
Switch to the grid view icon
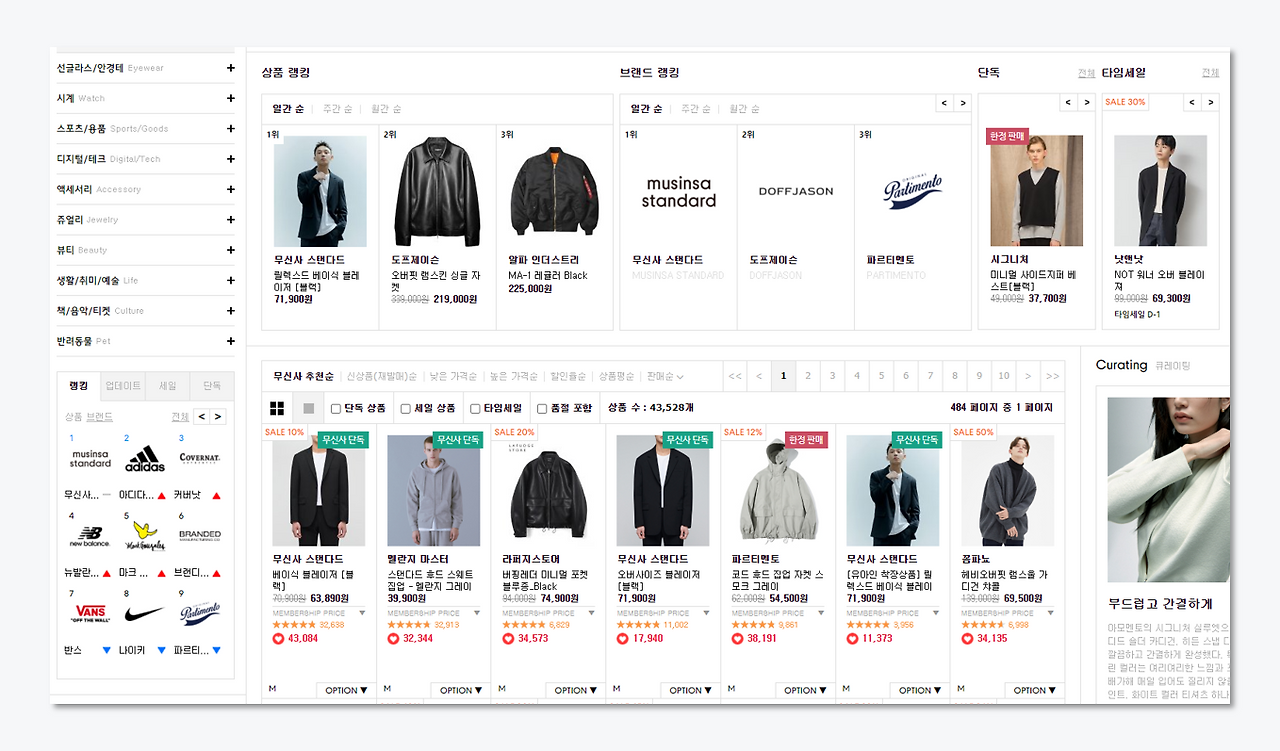click(277, 408)
